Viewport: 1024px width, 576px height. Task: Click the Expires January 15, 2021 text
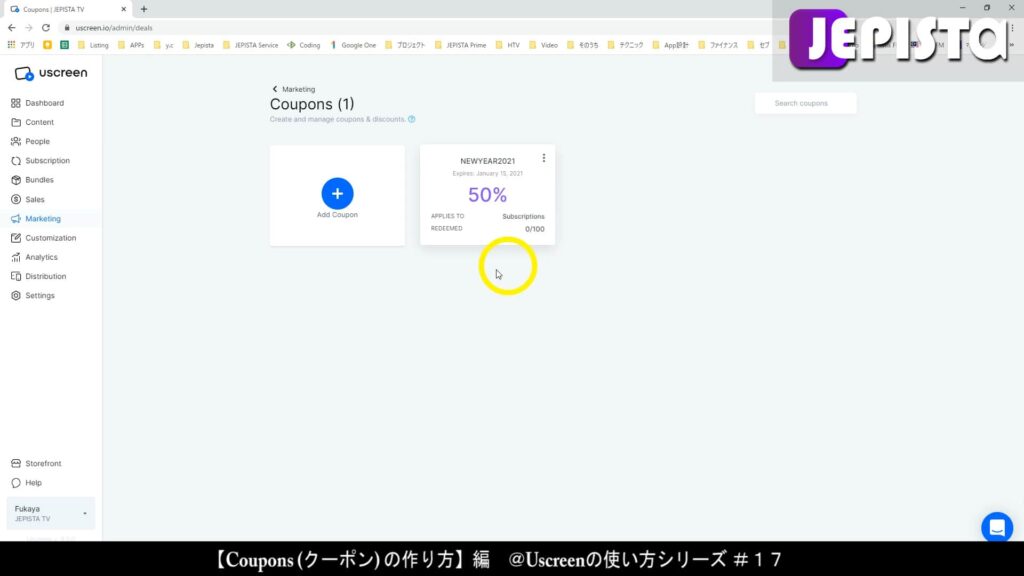(x=487, y=174)
